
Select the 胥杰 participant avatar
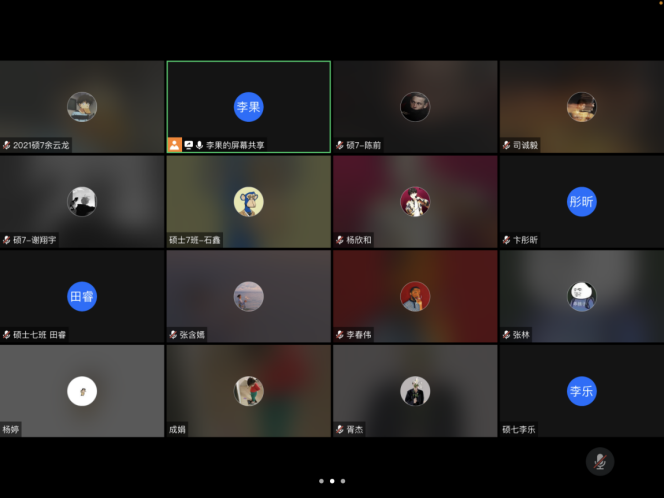coord(415,391)
